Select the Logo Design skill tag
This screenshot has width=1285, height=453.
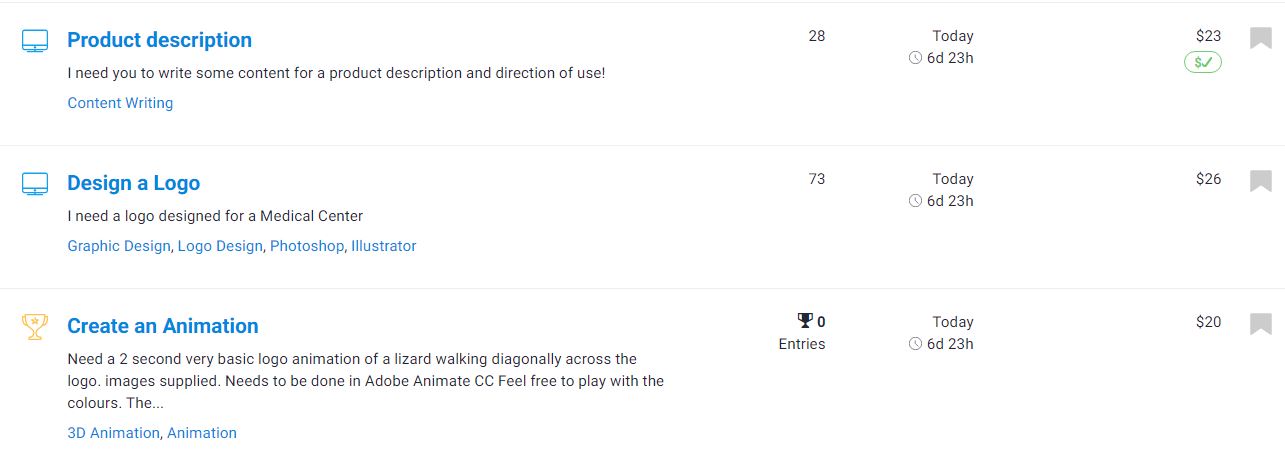(x=220, y=246)
